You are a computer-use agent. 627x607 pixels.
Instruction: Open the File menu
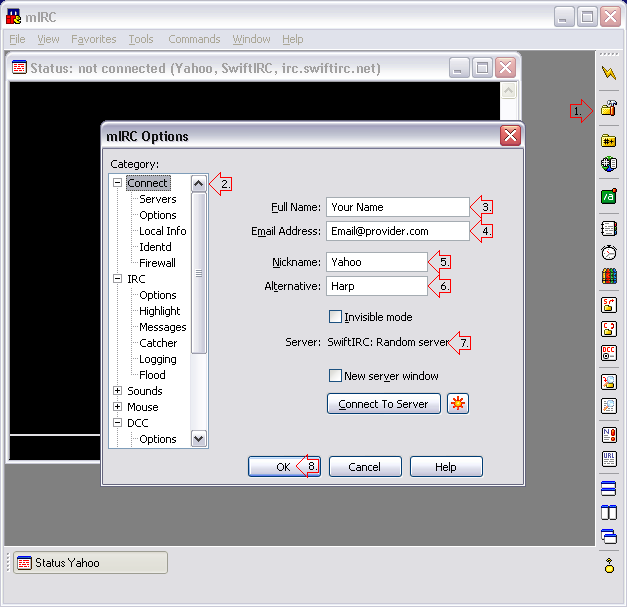coord(17,39)
